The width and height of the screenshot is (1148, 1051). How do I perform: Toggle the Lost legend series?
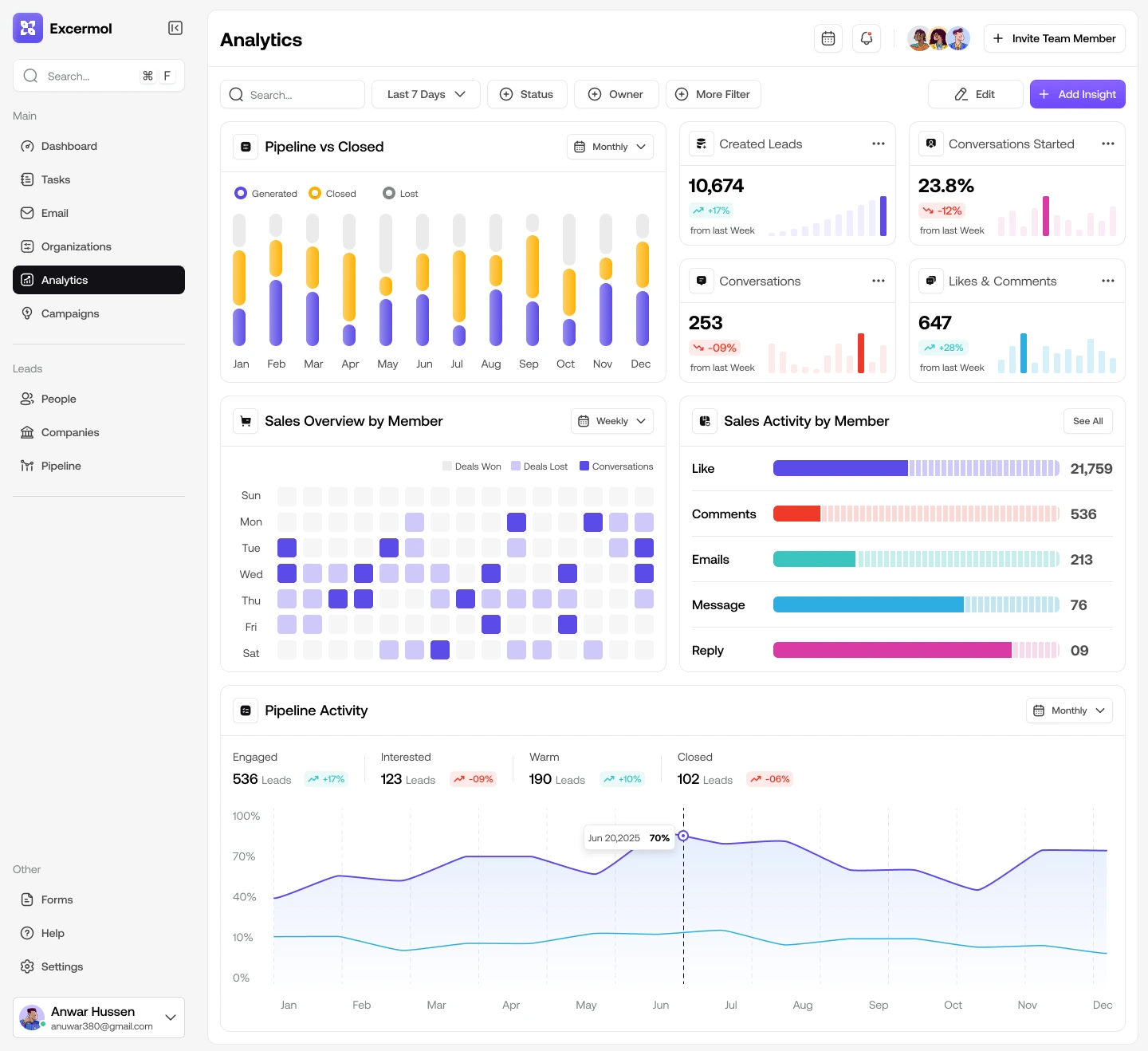pyautogui.click(x=400, y=194)
